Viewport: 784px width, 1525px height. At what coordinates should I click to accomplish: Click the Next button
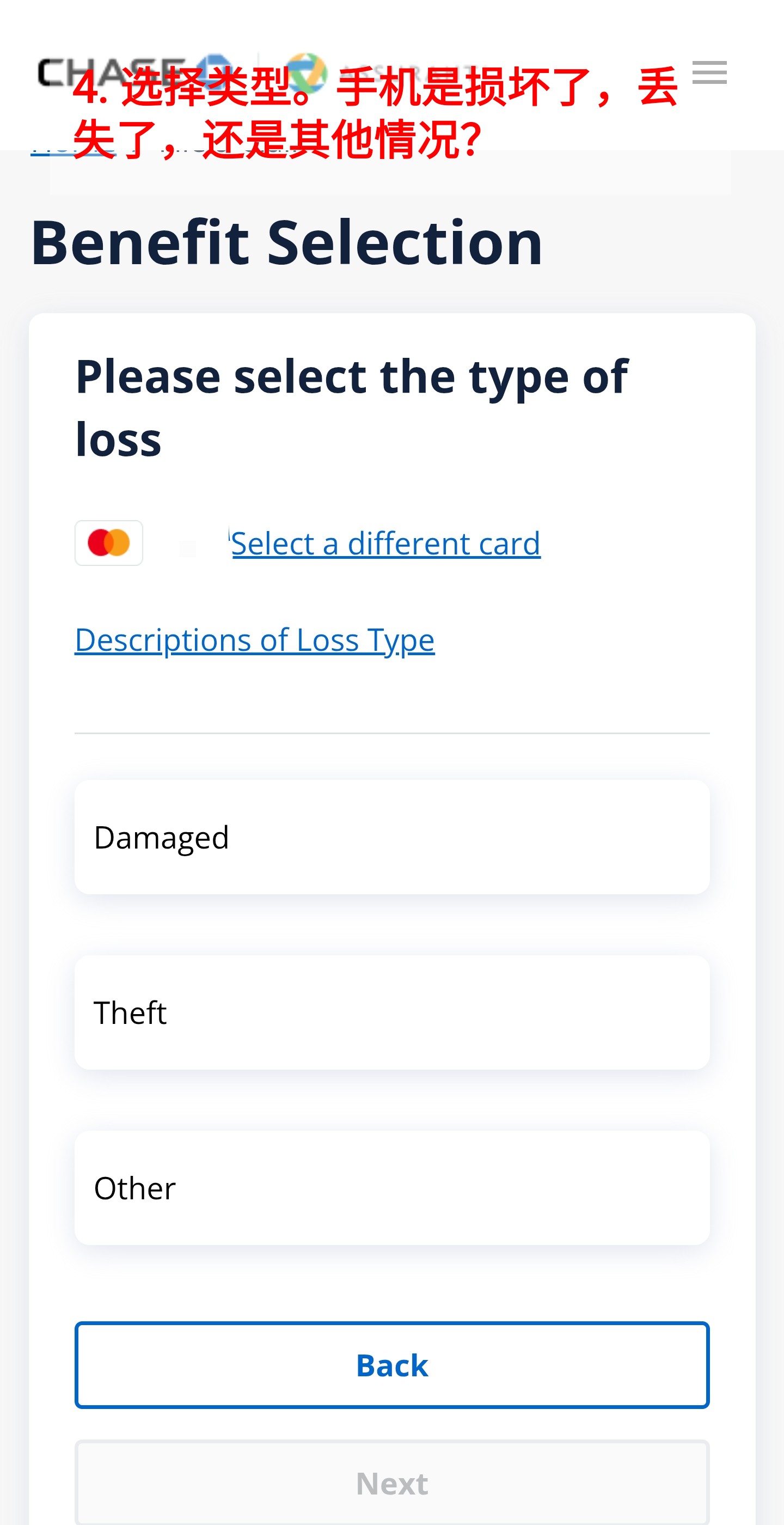(391, 1483)
